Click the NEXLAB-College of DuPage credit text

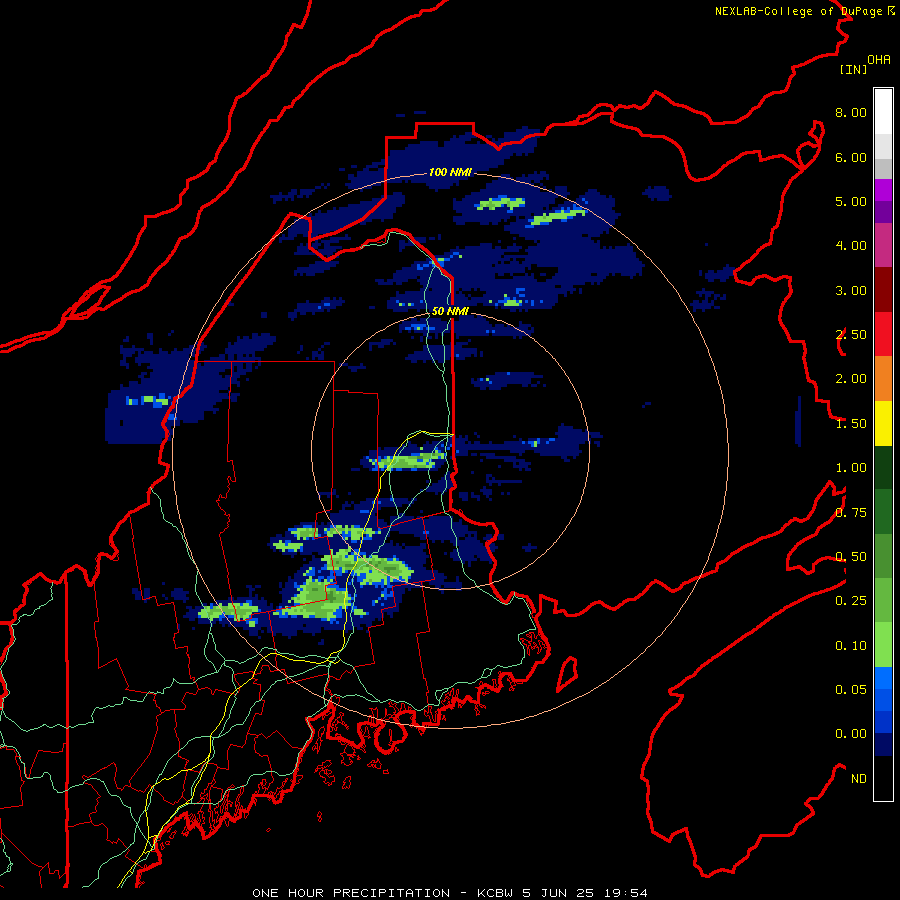point(804,11)
